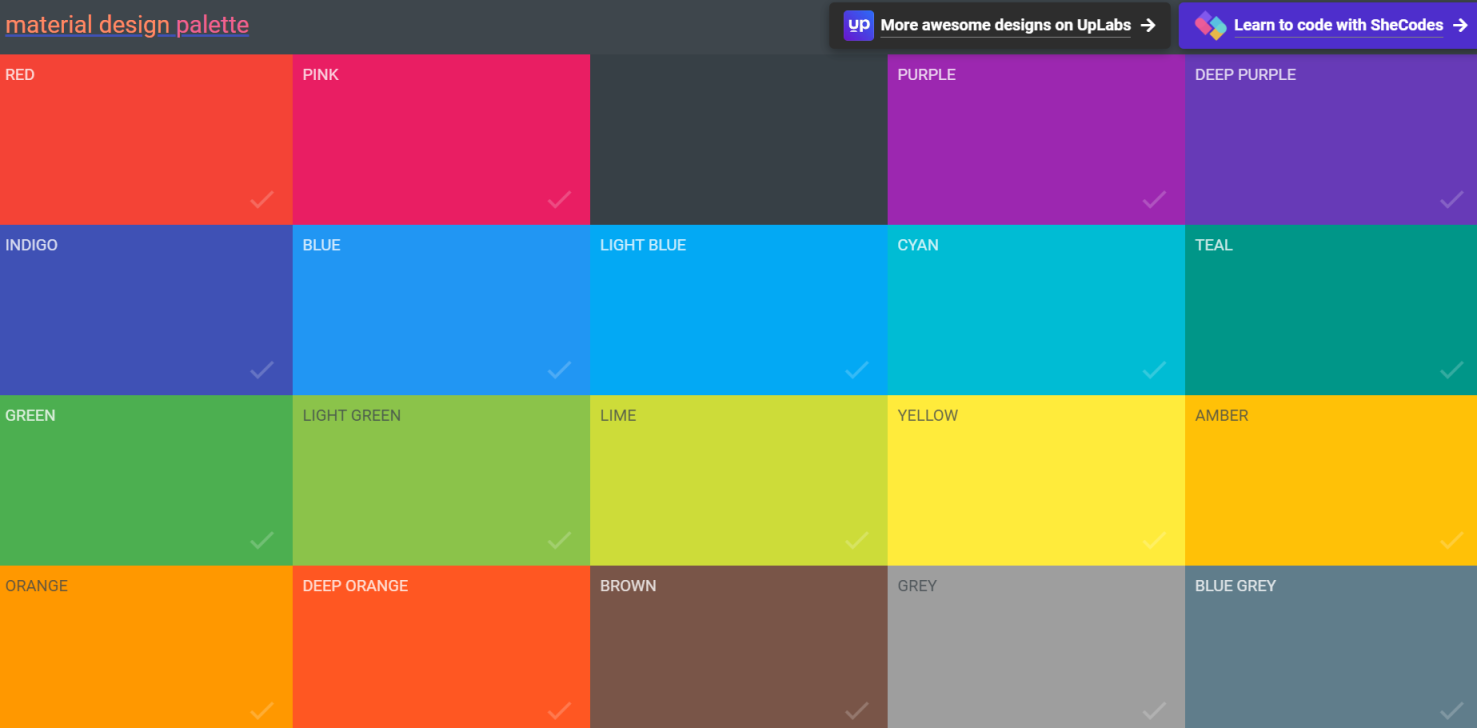The height and width of the screenshot is (728, 1477).
Task: Click the arrow icon on the UpLabs banner
Action: click(x=1148, y=24)
